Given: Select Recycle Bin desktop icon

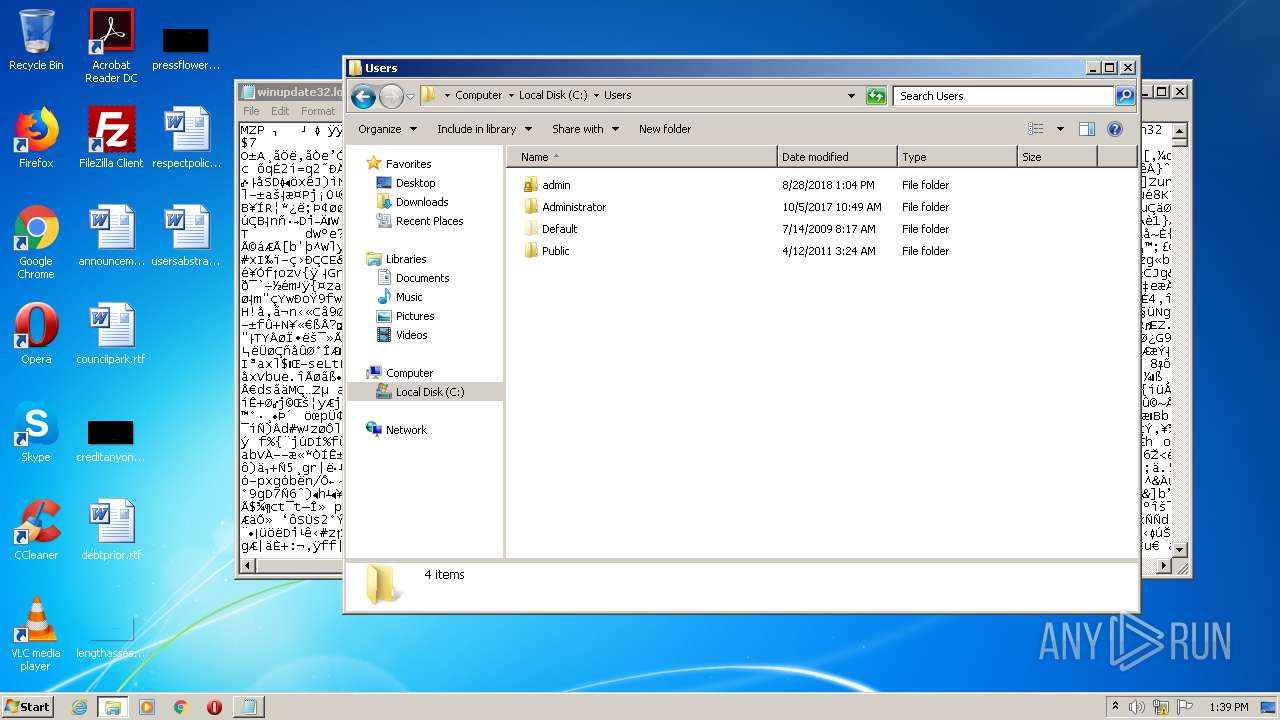Looking at the screenshot, I should 36,41.
